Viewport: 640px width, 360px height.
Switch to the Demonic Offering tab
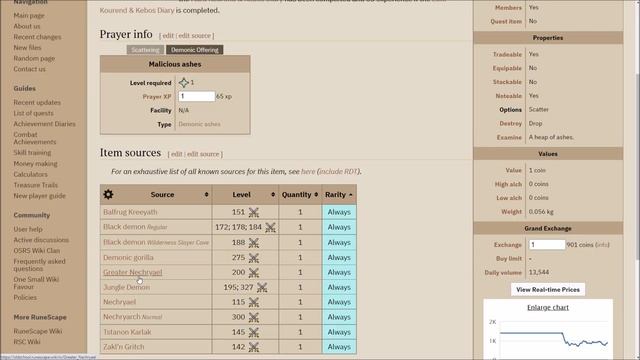pos(195,50)
